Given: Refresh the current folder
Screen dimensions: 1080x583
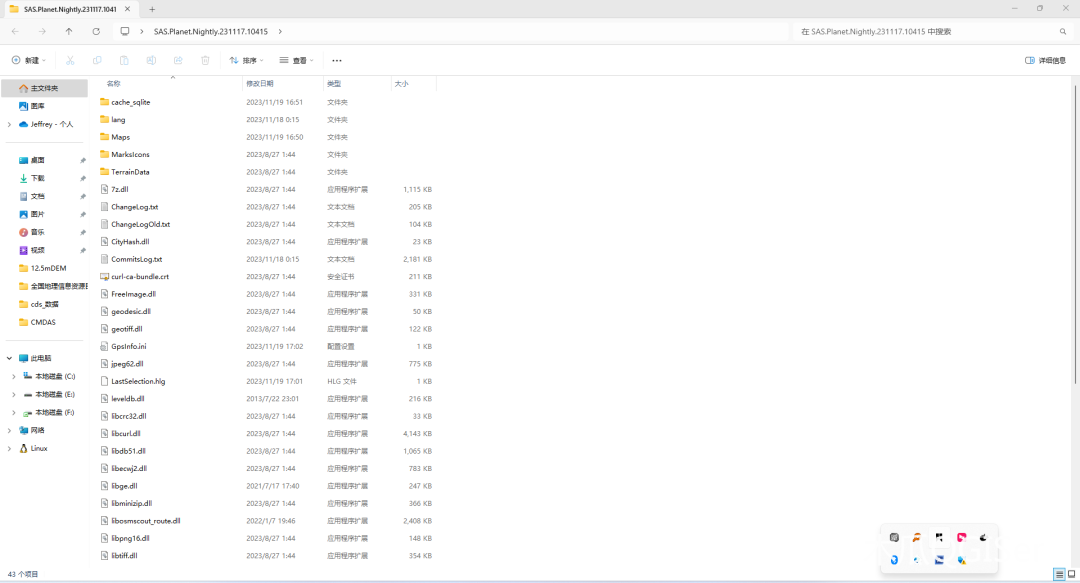Looking at the screenshot, I should coord(96,32).
